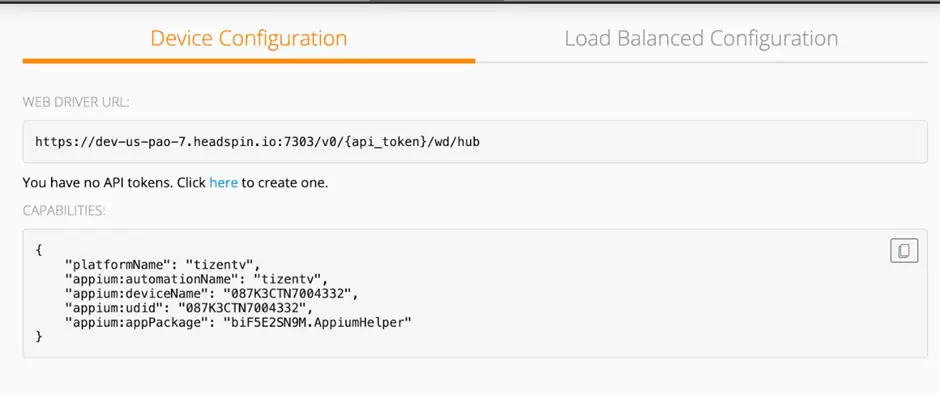
Task: Switch to the Device Configuration tab
Action: 249,38
